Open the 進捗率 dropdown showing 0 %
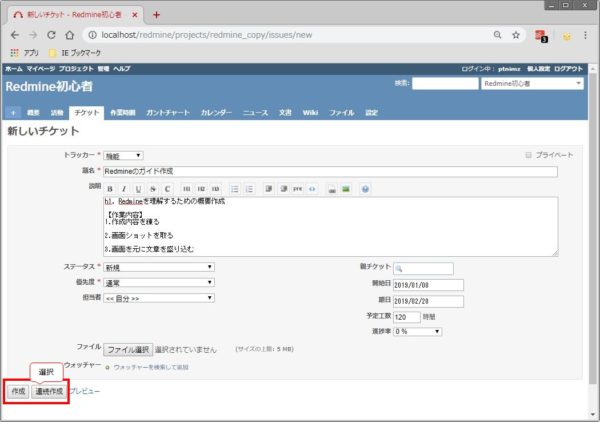This screenshot has width=600, height=422. [x=417, y=332]
